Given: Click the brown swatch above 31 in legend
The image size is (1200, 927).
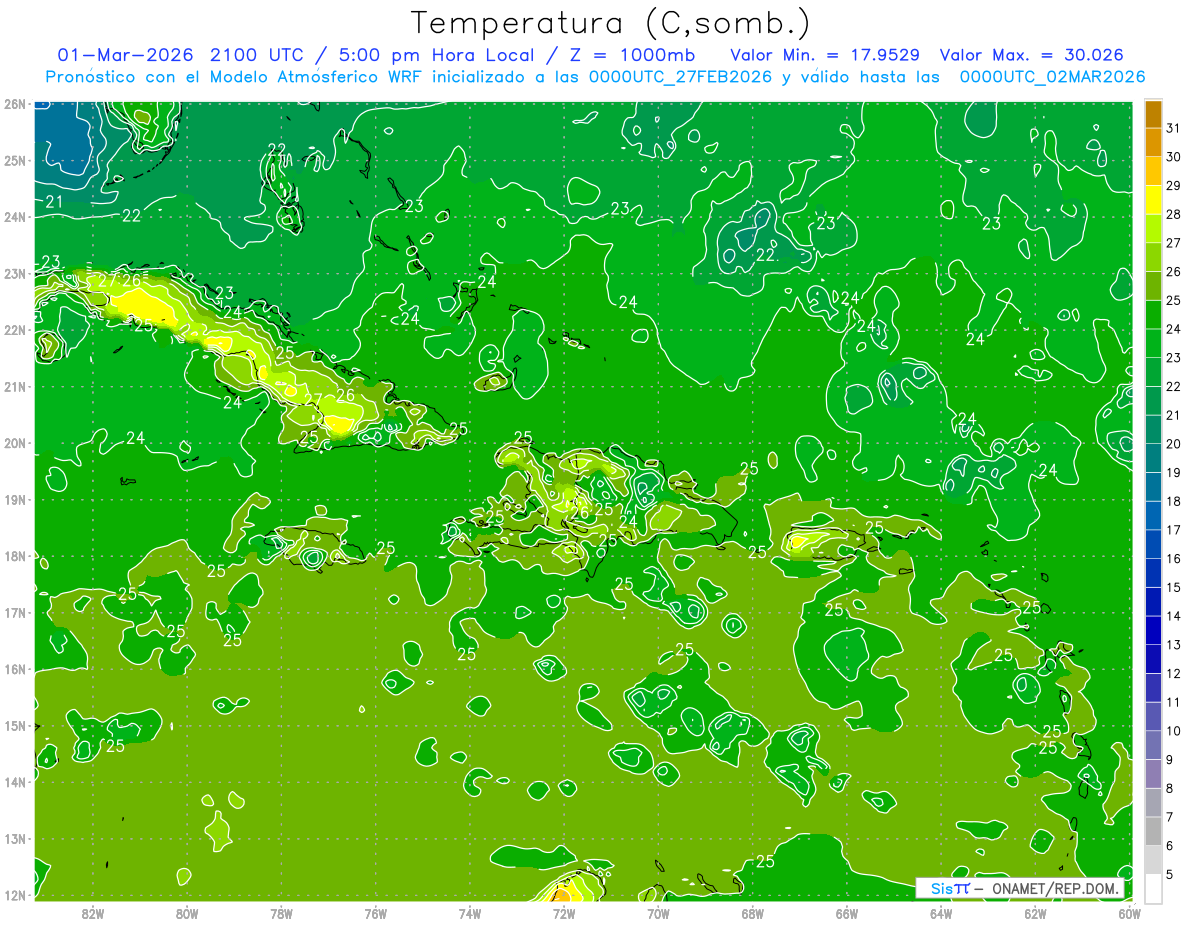Looking at the screenshot, I should [1153, 114].
